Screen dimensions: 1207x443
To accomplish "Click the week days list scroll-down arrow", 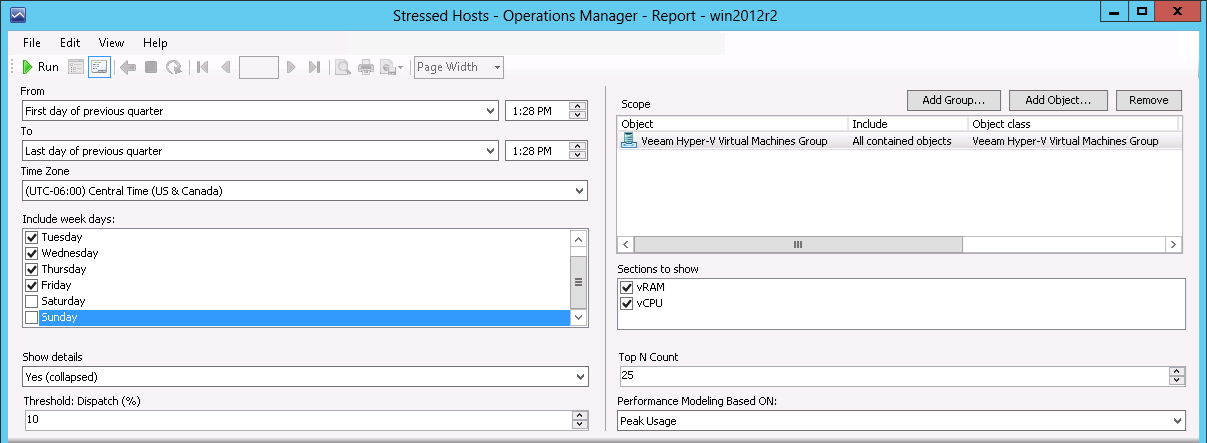I will point(578,317).
